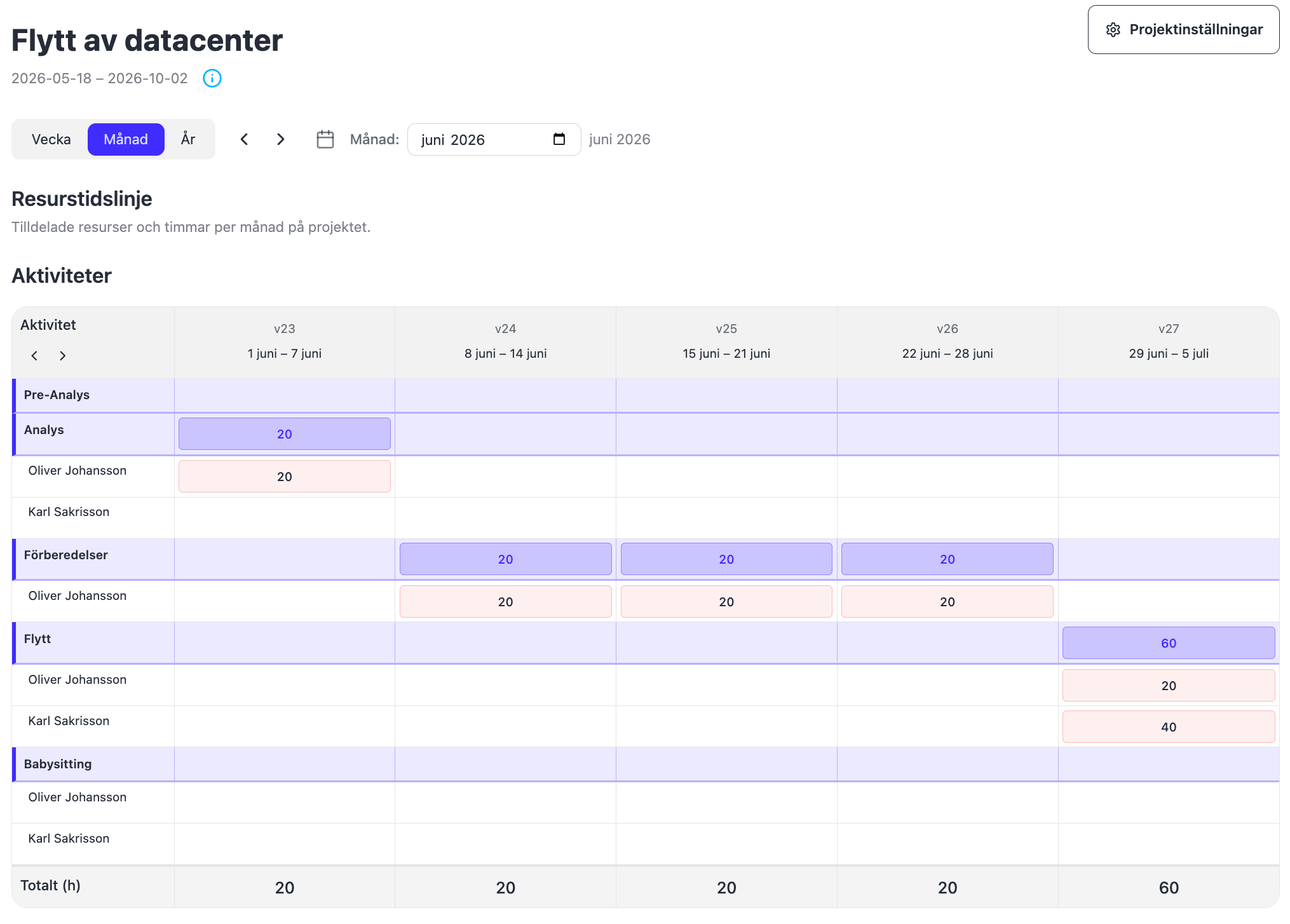
Task: Open the date picker icon in month field
Action: click(x=559, y=139)
